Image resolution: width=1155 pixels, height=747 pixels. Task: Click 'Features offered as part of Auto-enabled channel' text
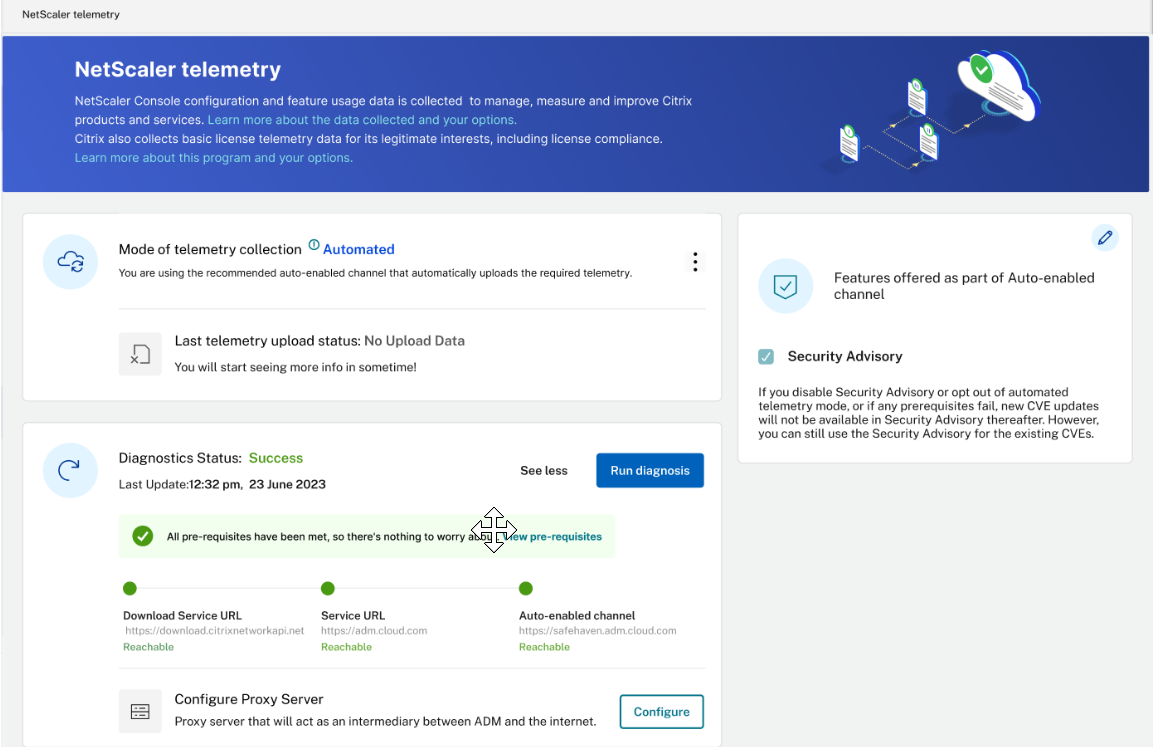click(x=964, y=286)
